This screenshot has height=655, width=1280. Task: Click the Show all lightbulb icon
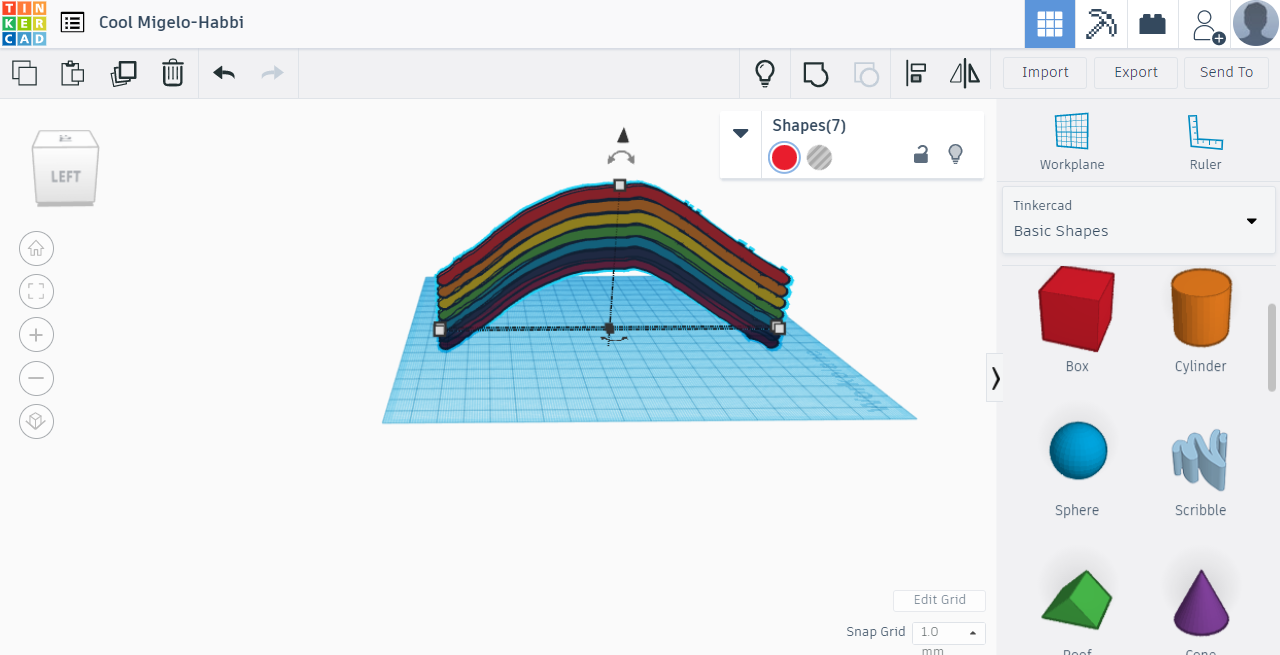pos(765,73)
